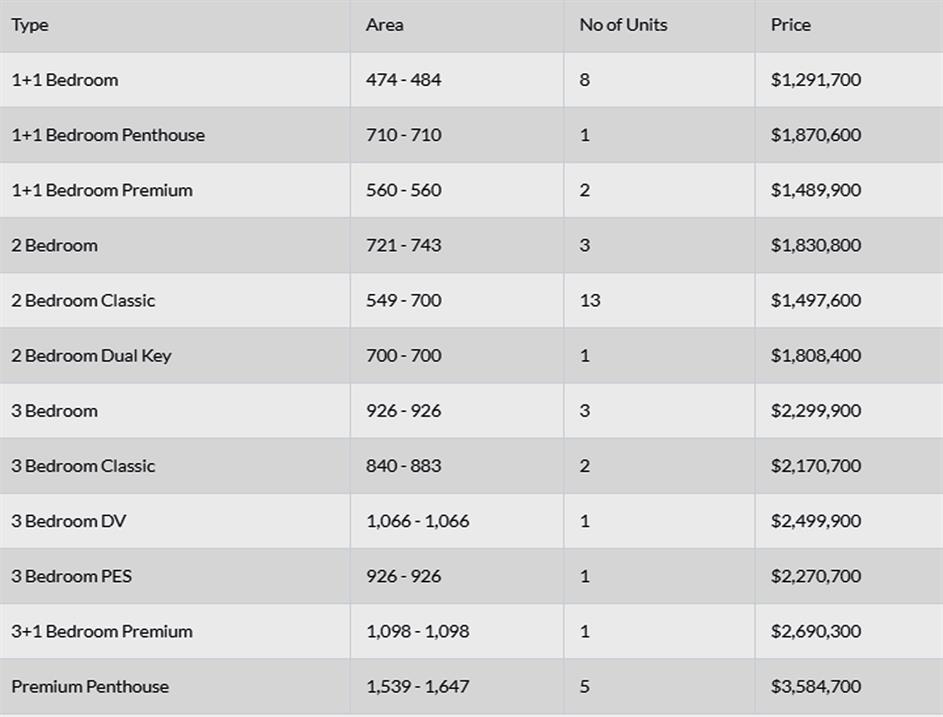
Task: Select the 1+1 Bedroom Penthouse row label
Action: tap(108, 135)
